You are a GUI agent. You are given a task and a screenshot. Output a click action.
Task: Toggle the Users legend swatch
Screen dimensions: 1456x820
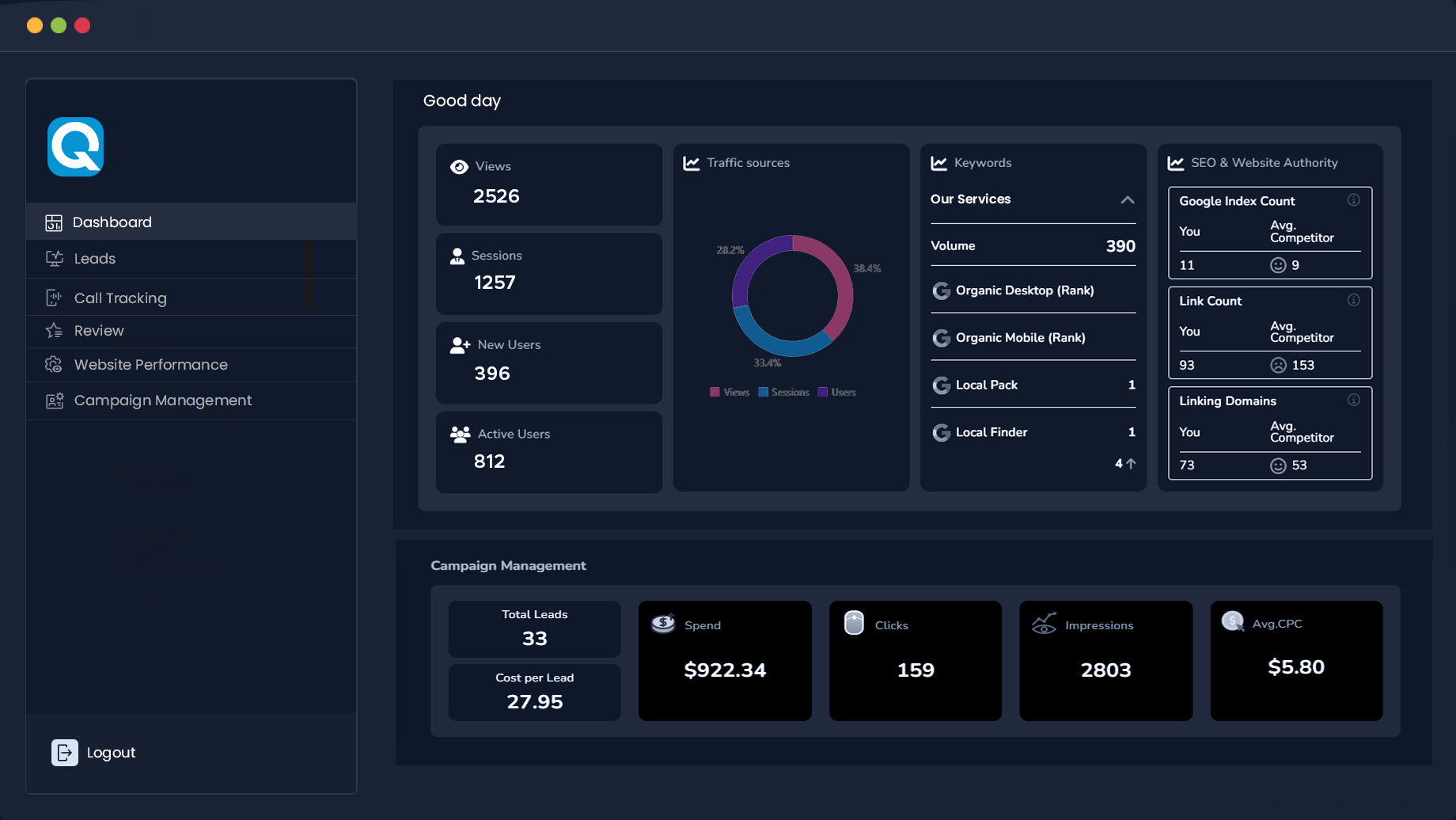pos(822,393)
